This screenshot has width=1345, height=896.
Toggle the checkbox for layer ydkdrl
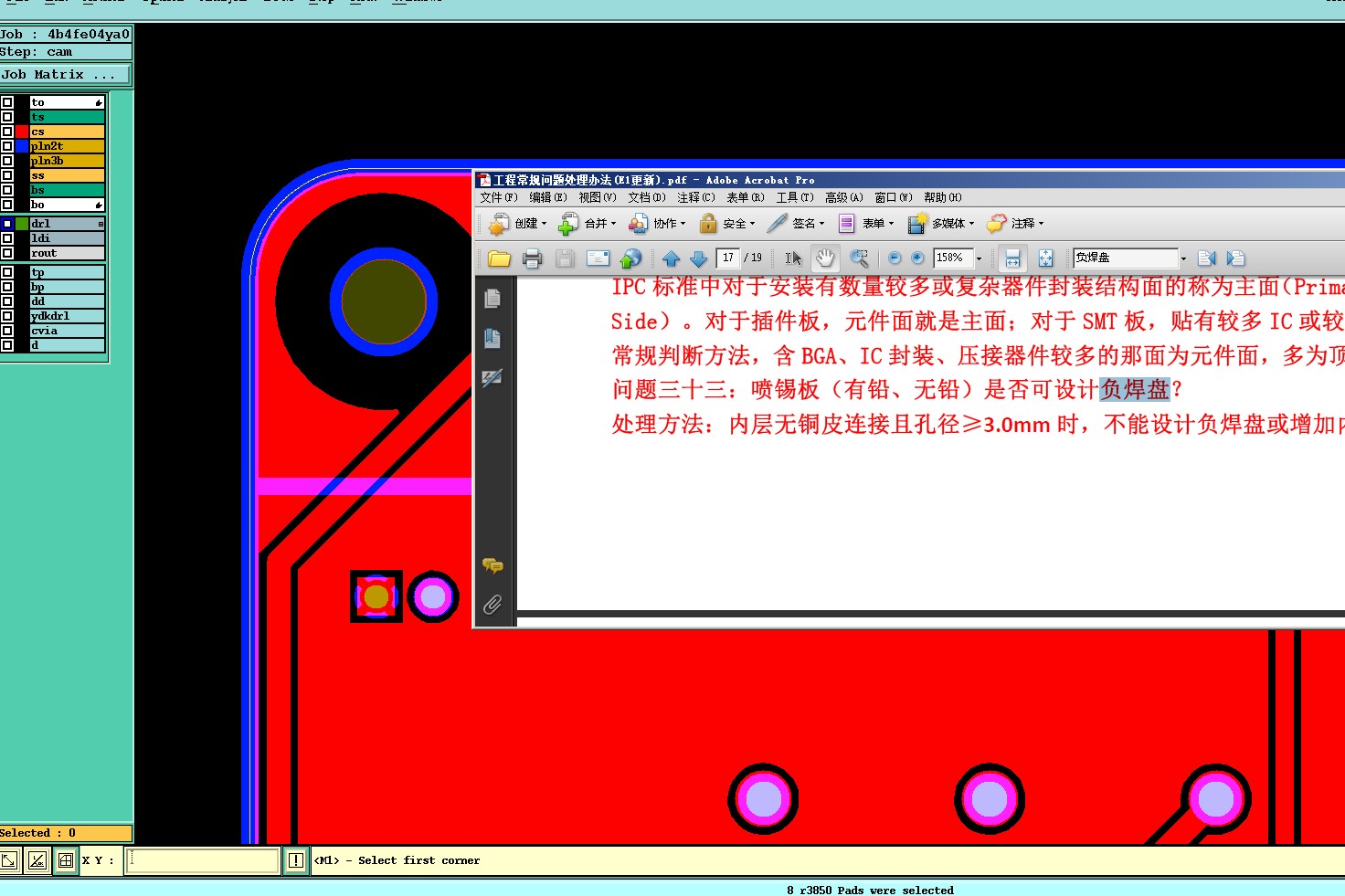(7, 316)
